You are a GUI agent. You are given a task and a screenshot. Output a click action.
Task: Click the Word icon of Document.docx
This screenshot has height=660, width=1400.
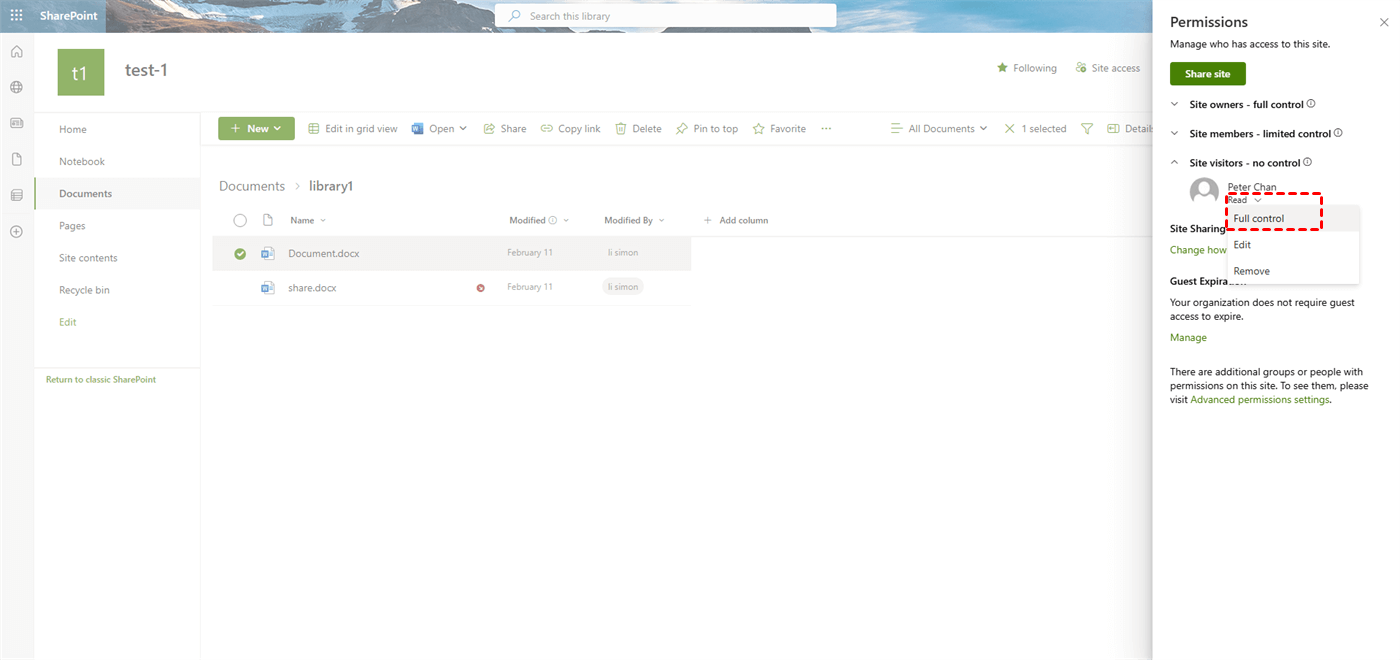(x=267, y=254)
